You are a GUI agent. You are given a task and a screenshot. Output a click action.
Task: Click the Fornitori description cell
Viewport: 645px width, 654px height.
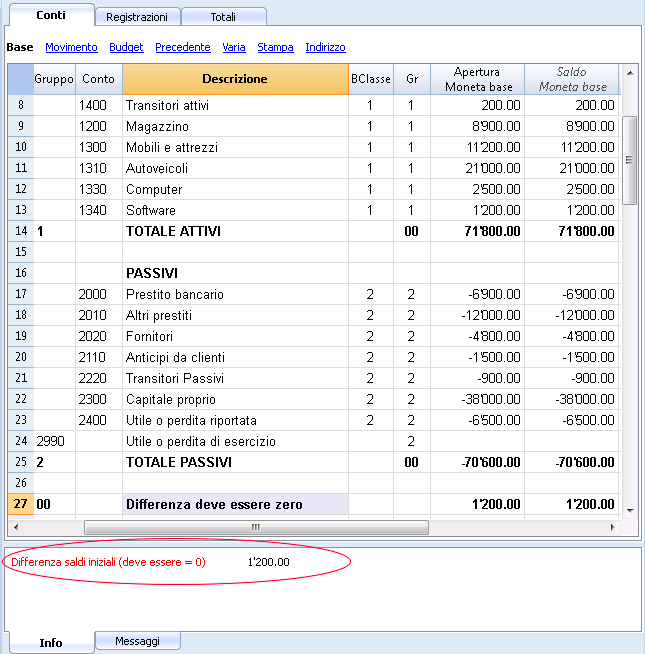tap(235, 336)
